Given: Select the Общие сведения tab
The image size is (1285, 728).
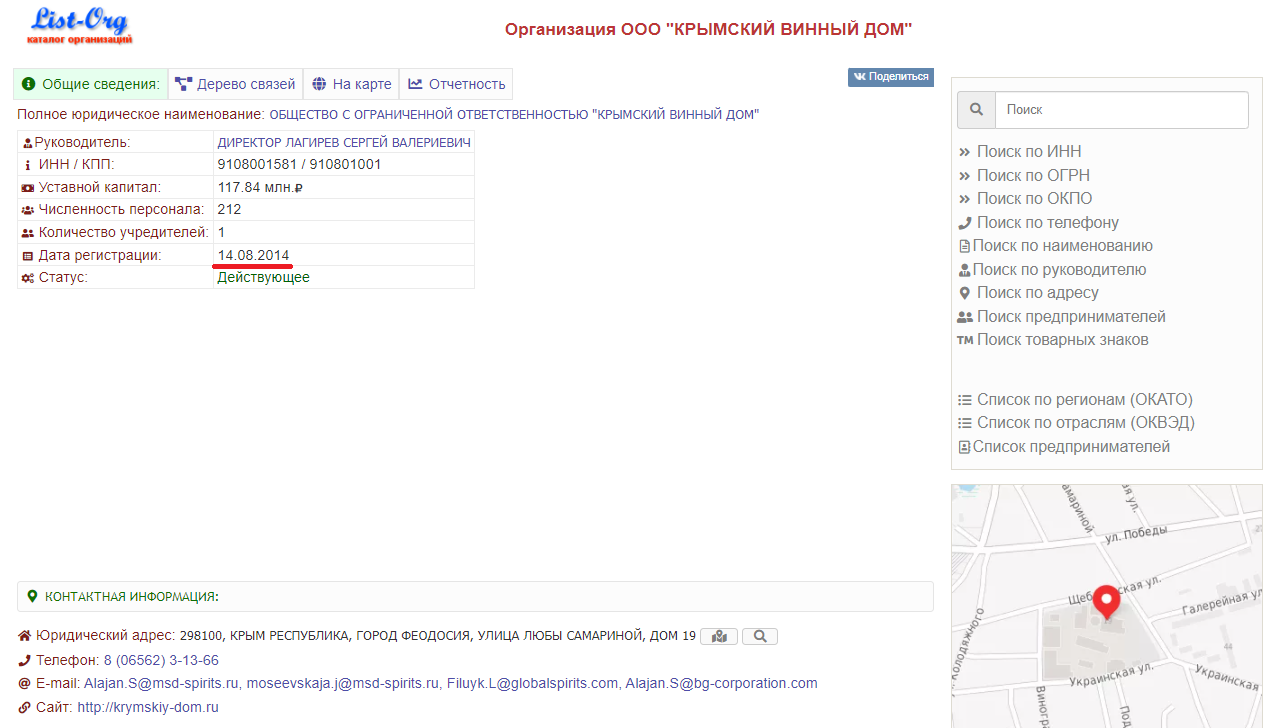Looking at the screenshot, I should pyautogui.click(x=91, y=84).
